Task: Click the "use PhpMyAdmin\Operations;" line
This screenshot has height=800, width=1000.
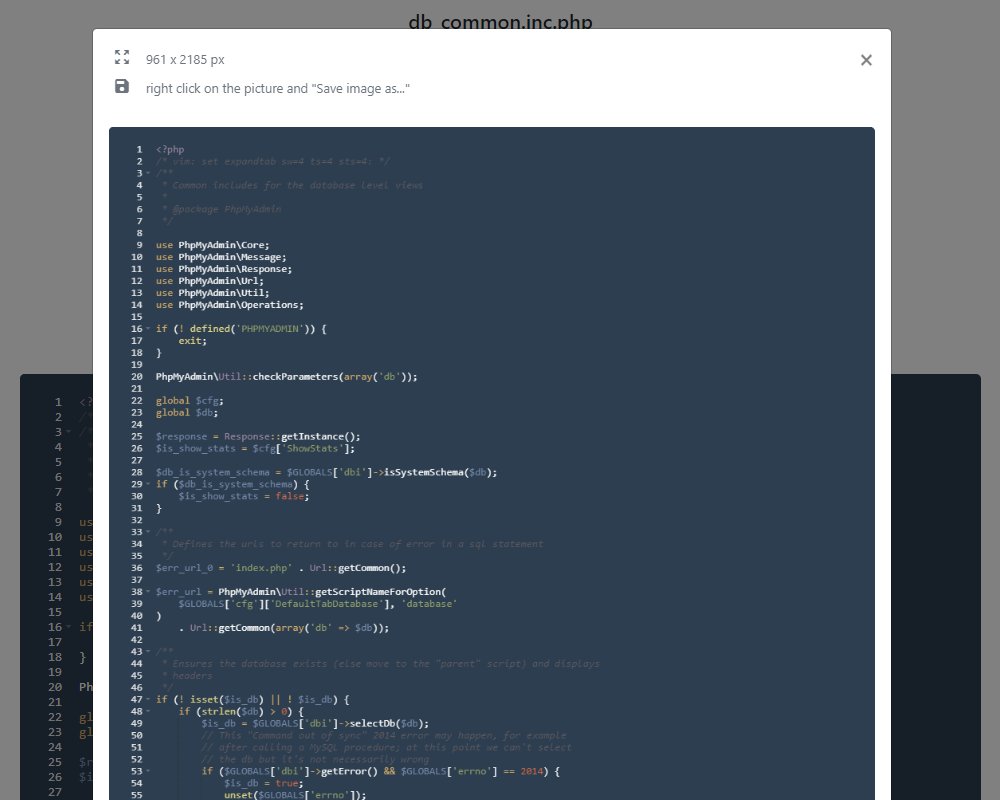Action: click(x=230, y=305)
